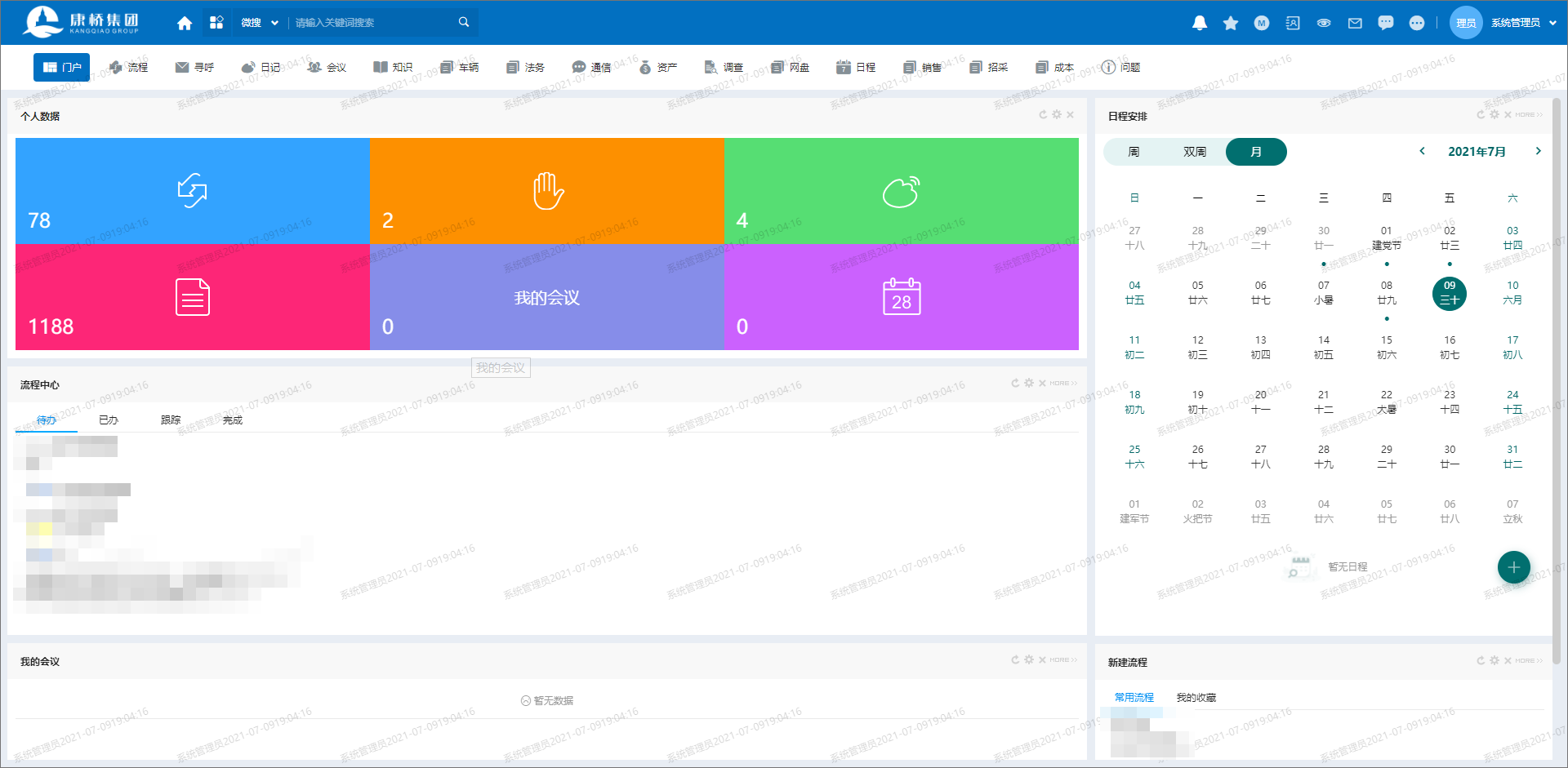Refresh the 我的会议 panel
This screenshot has width=1568, height=768.
(x=1015, y=659)
